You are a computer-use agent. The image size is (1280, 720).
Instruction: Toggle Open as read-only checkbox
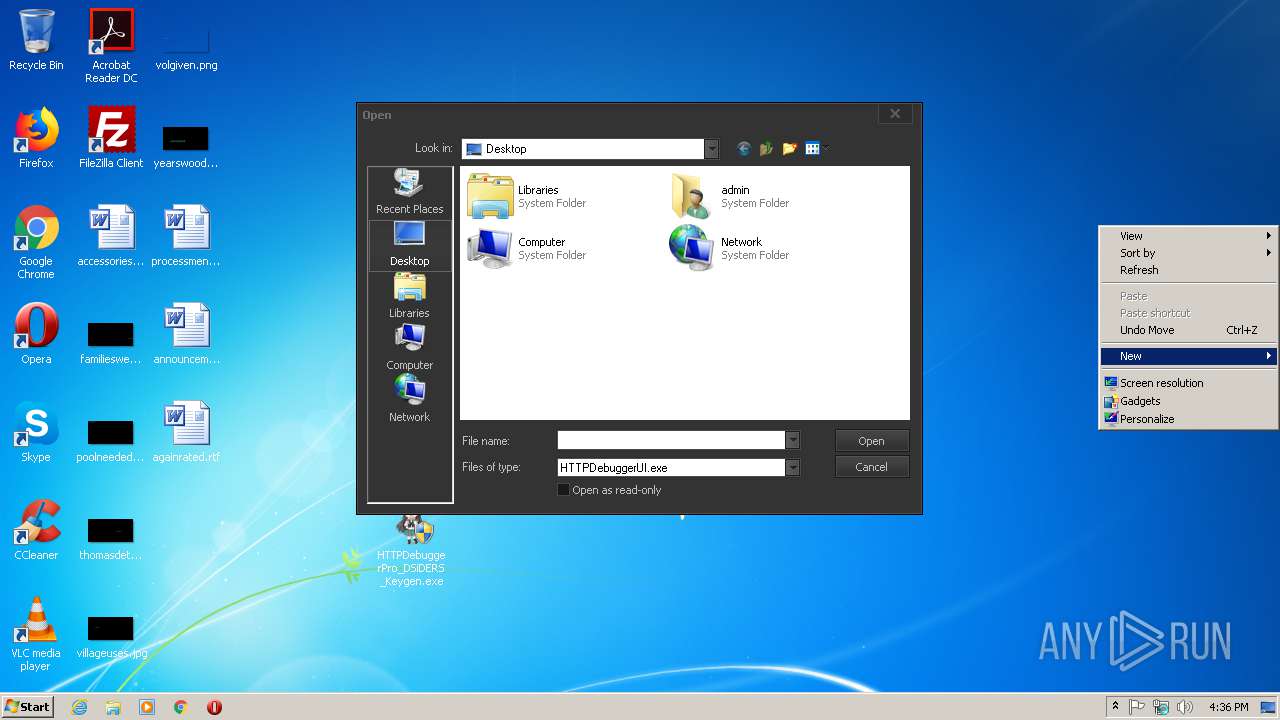(x=563, y=490)
